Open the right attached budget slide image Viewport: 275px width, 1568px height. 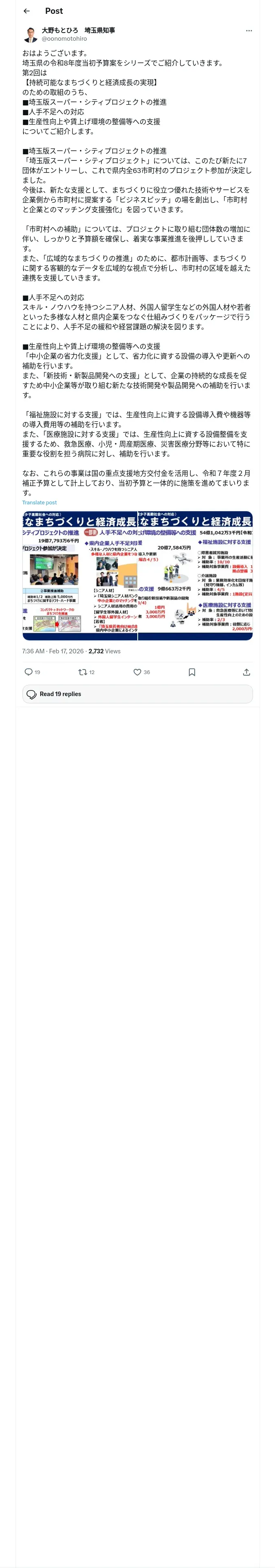(x=195, y=575)
